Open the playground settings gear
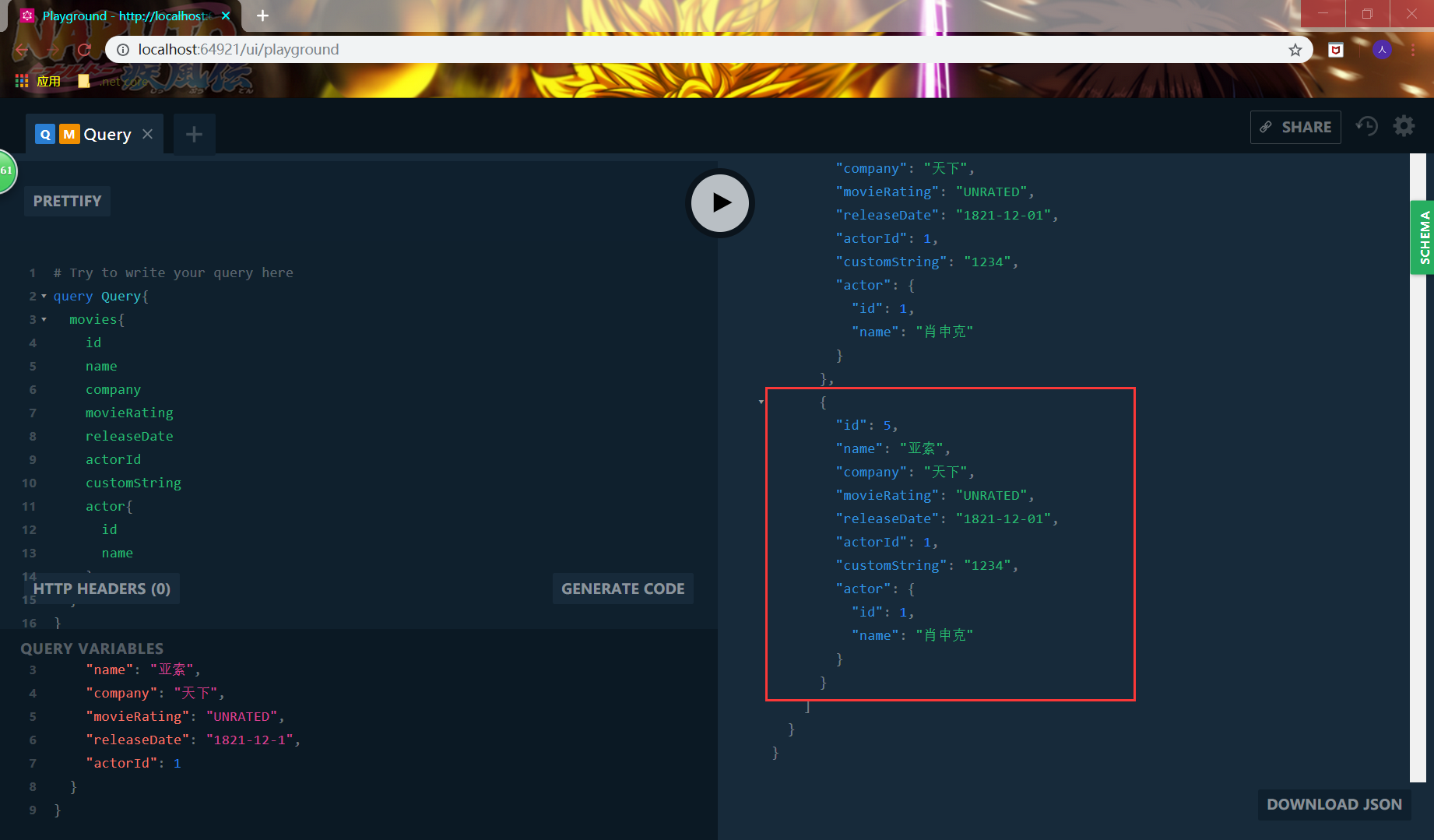This screenshot has height=840, width=1434. click(1404, 126)
